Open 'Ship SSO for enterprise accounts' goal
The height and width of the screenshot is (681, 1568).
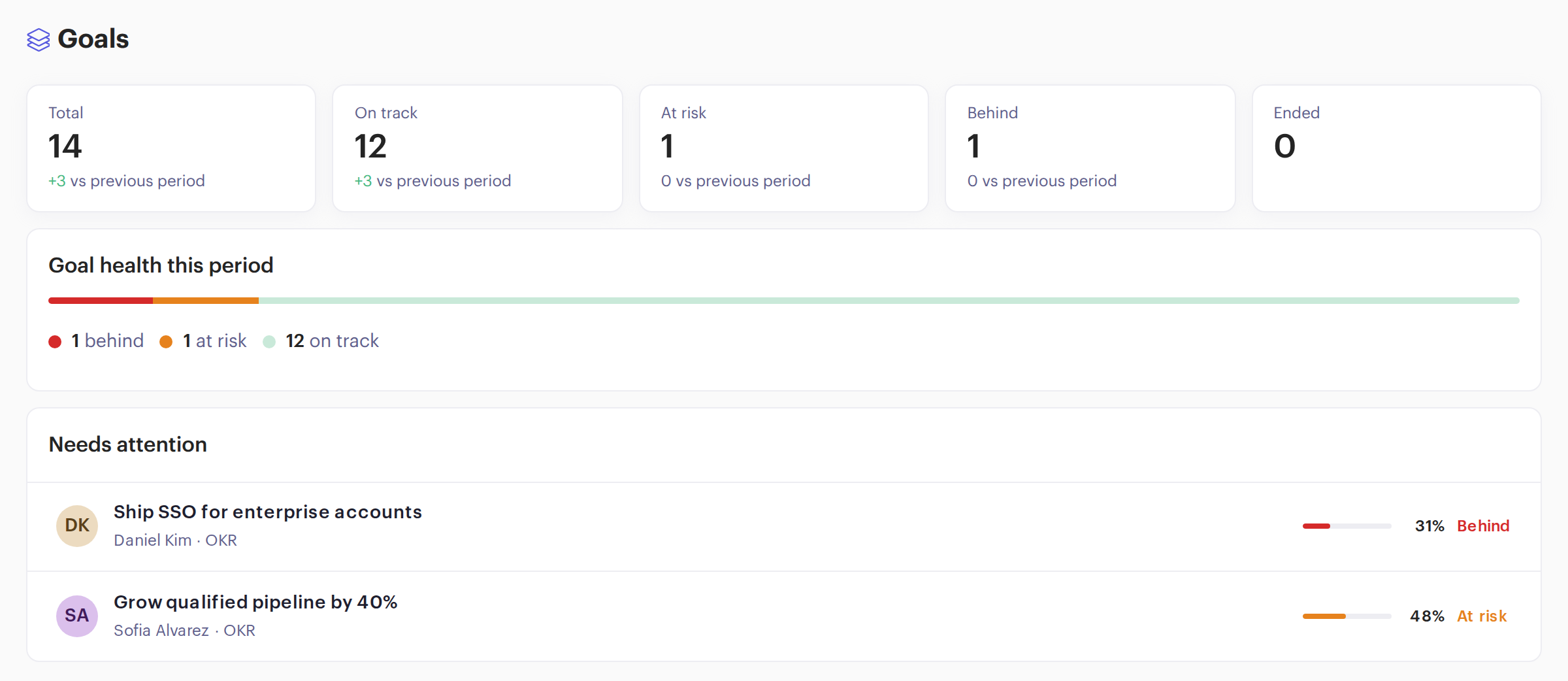click(x=268, y=512)
